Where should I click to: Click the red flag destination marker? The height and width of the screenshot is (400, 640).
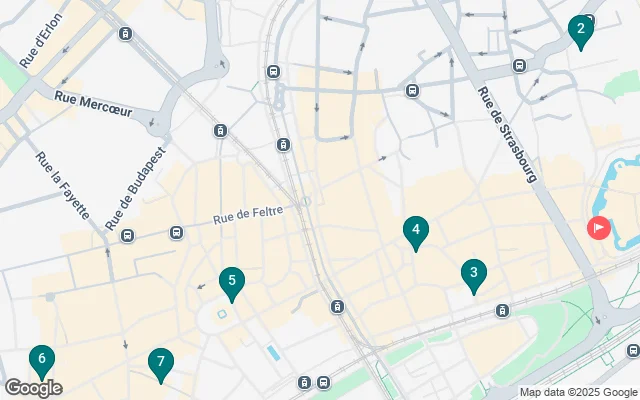[599, 228]
